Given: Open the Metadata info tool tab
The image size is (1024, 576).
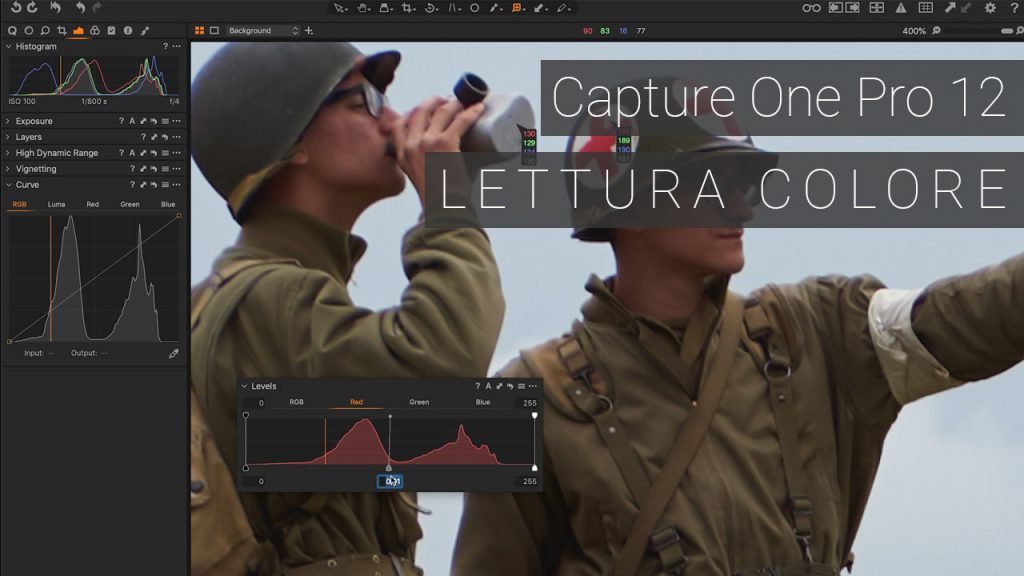Looking at the screenshot, I should pyautogui.click(x=128, y=31).
